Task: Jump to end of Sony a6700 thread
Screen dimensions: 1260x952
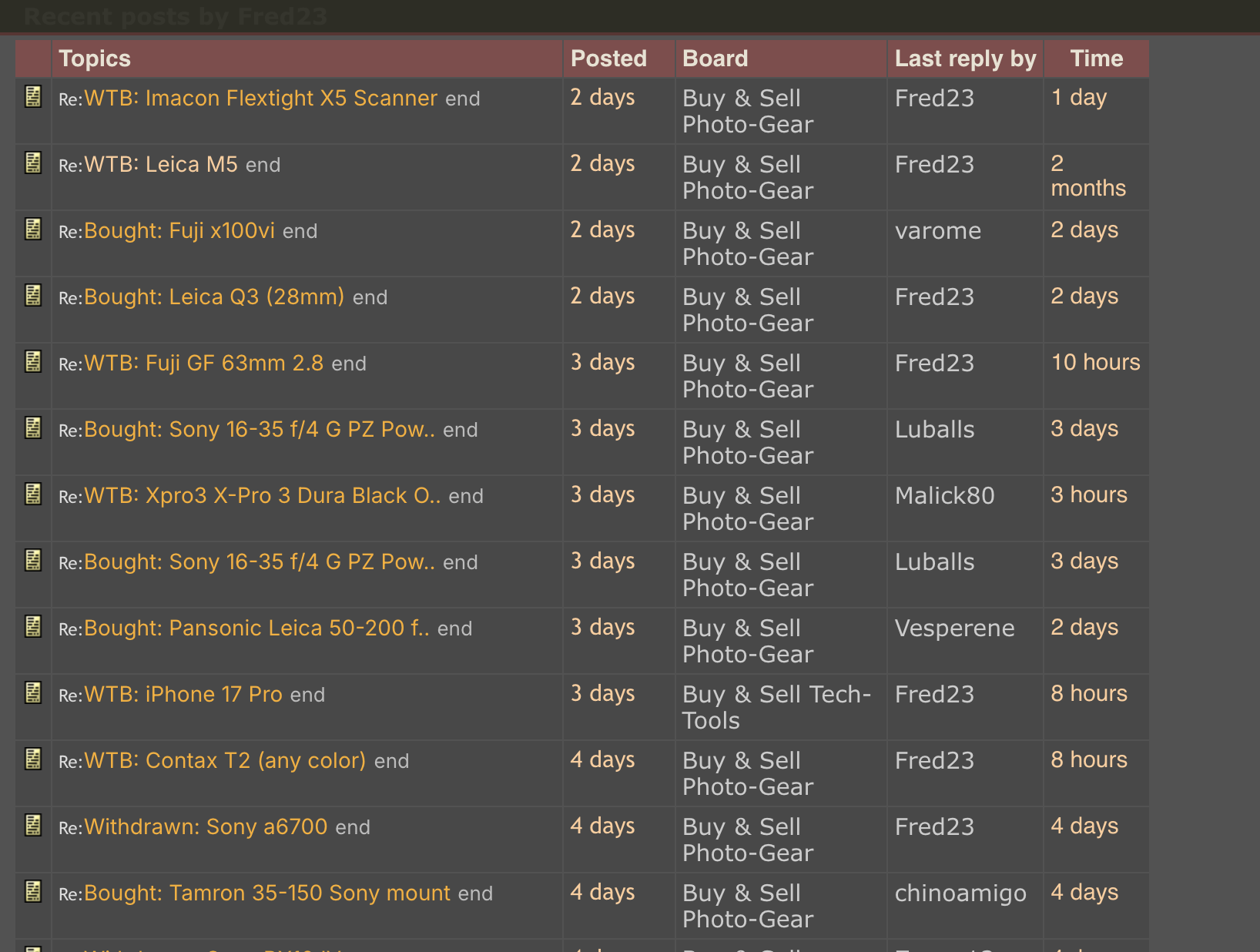Action: [x=353, y=827]
